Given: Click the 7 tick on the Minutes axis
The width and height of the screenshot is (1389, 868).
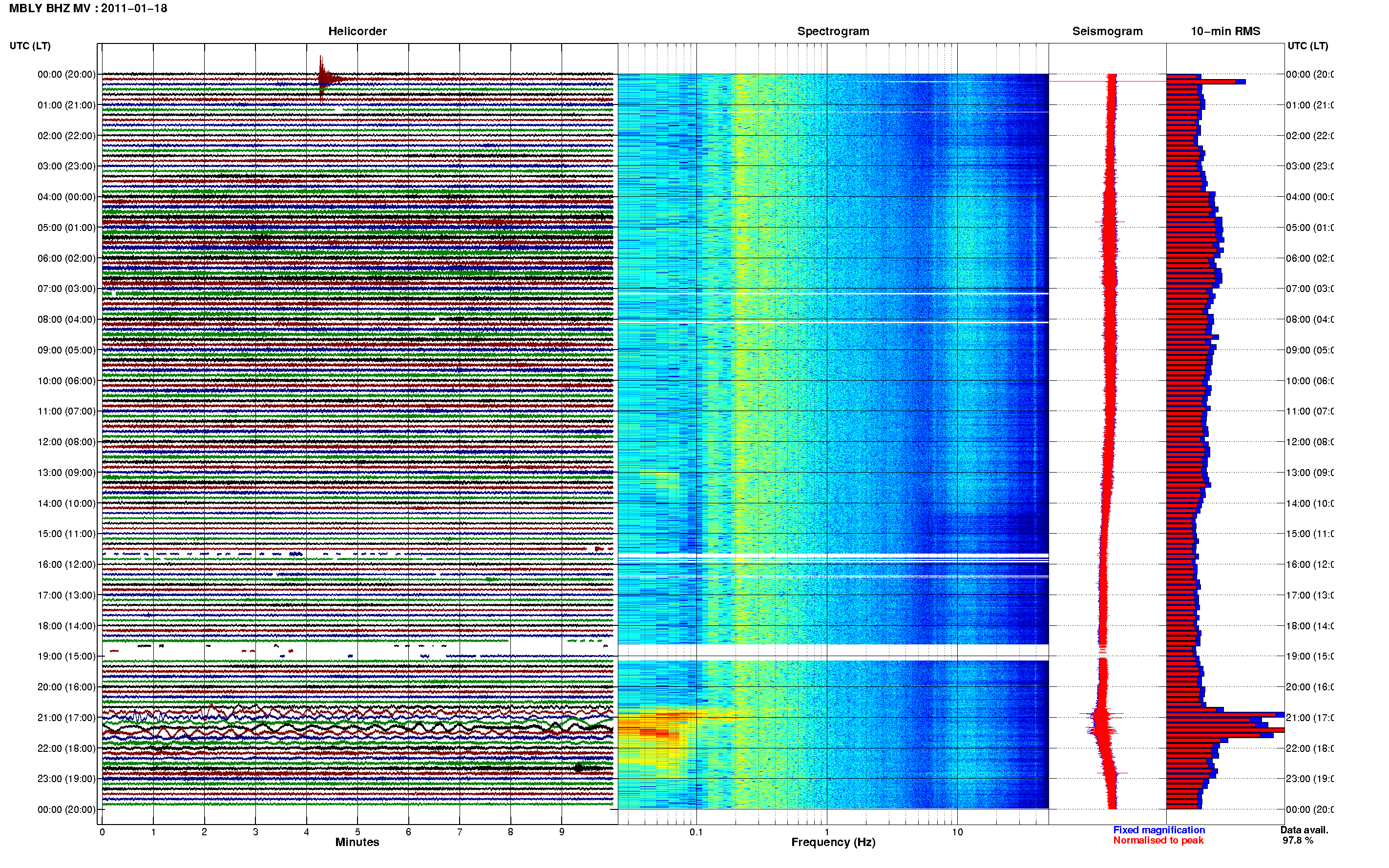Looking at the screenshot, I should pyautogui.click(x=460, y=832).
